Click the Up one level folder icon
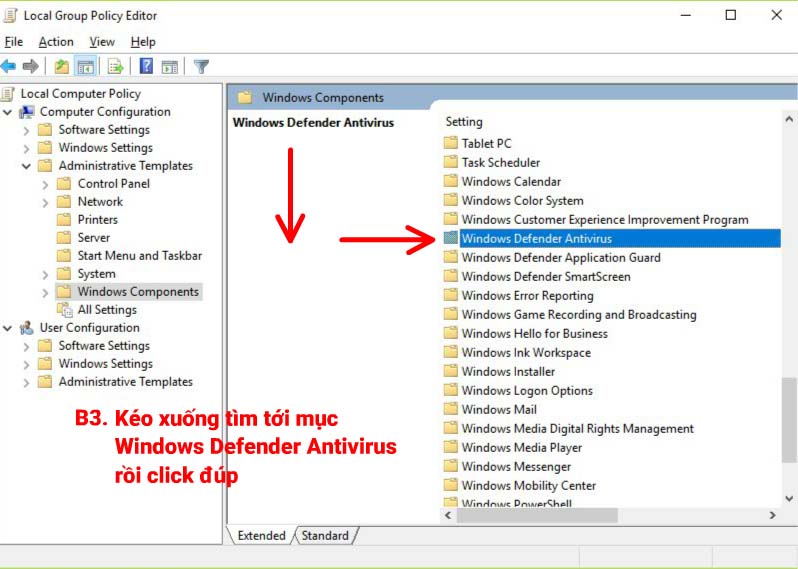798x569 pixels. tap(62, 66)
